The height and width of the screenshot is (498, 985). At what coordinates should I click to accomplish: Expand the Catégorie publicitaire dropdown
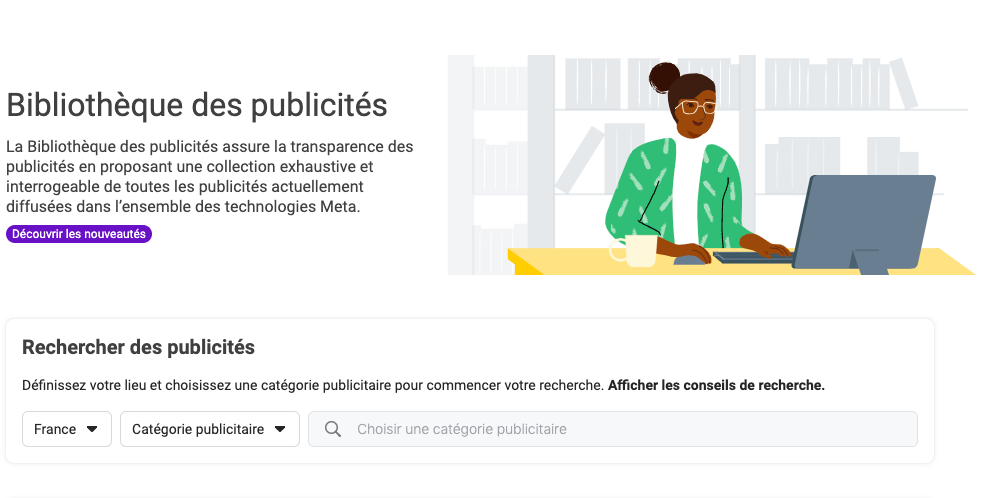pos(210,429)
